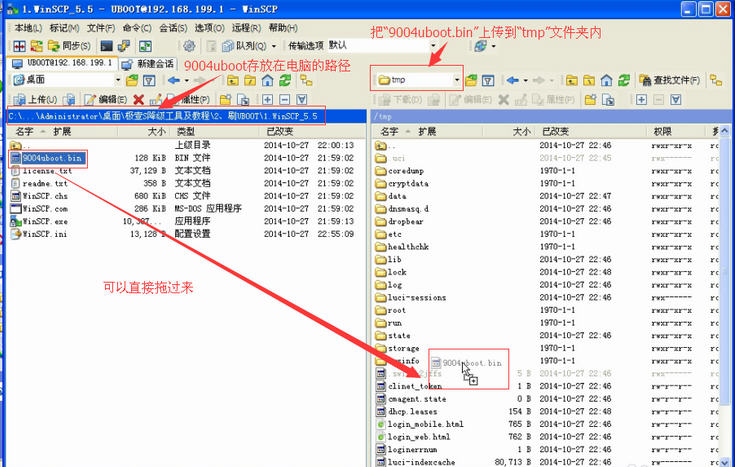Refresh the local panel
Viewport: 735px width, 467px height.
point(285,81)
